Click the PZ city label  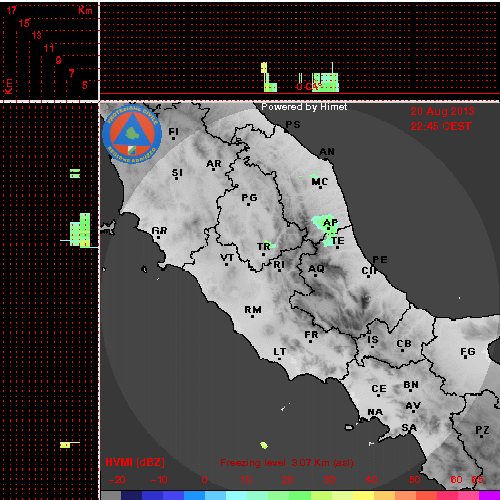(482, 430)
